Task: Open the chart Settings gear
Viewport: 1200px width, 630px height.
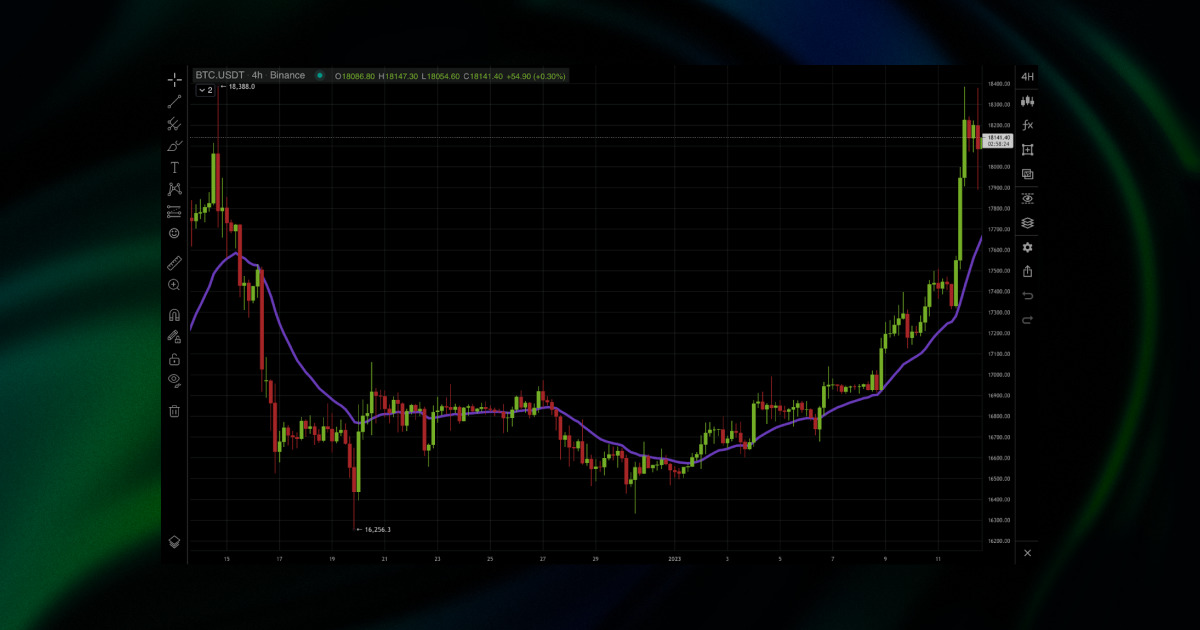Action: click(1028, 247)
